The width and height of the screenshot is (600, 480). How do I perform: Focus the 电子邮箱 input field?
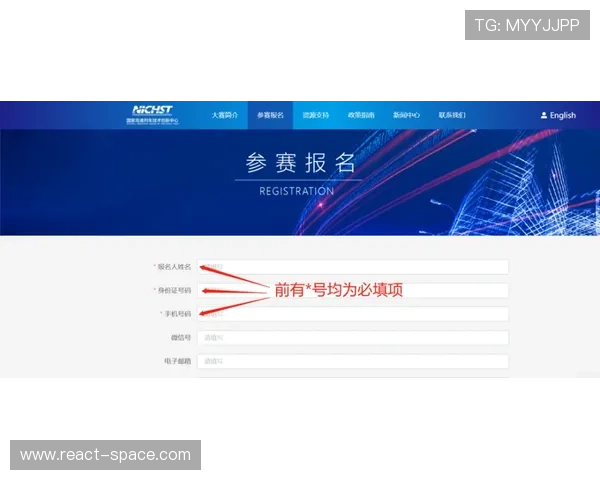click(353, 361)
